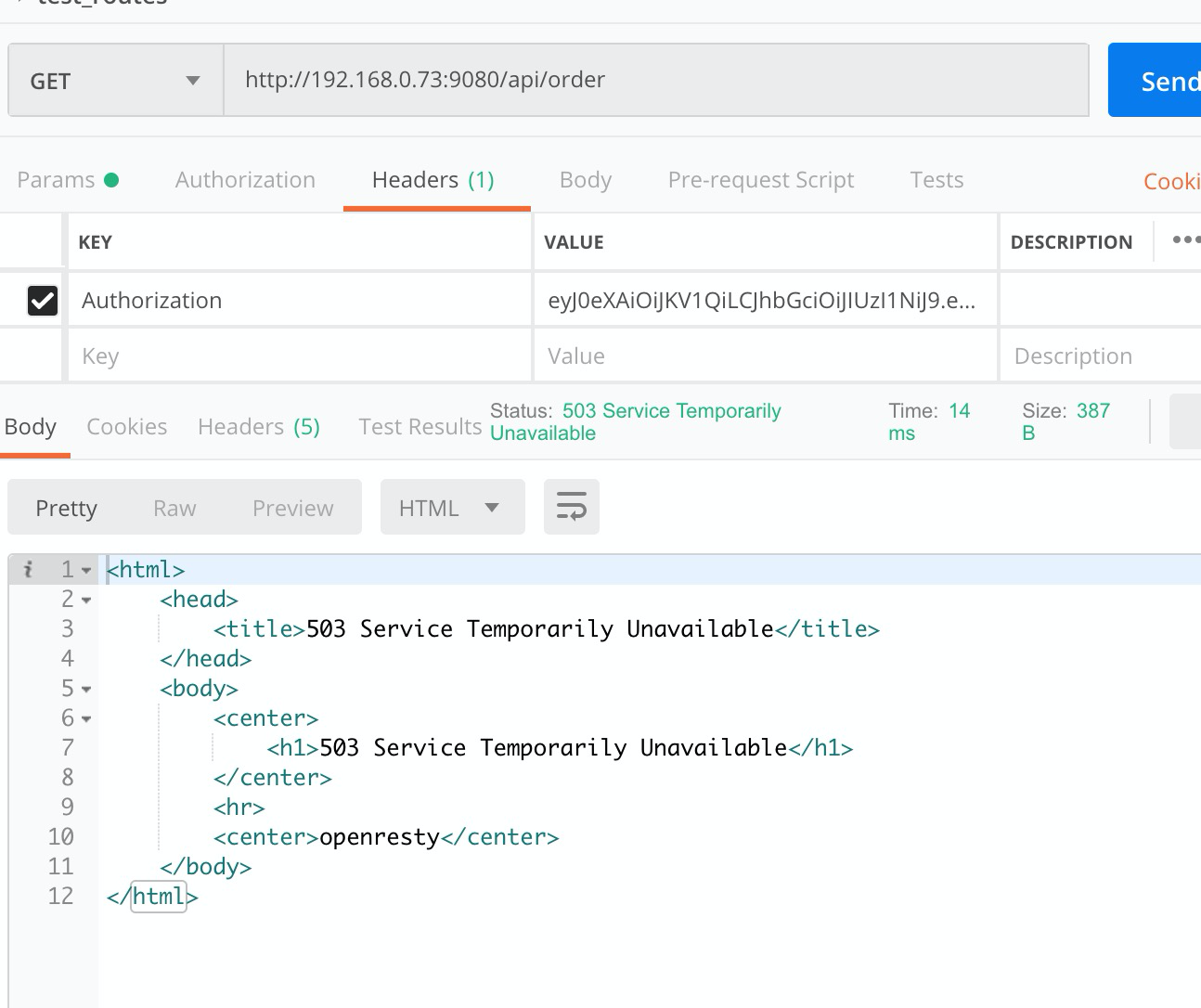Collapse the html element on line 1
The height and width of the screenshot is (1008, 1201).
pyautogui.click(x=86, y=569)
